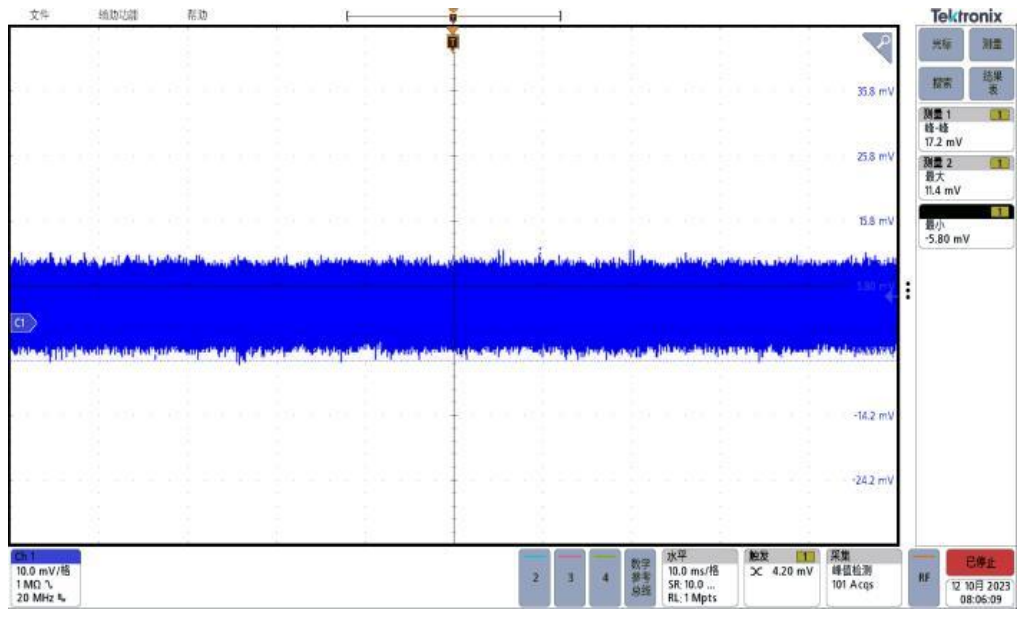This screenshot has height=617, width=1025.
Task: Click the 25.8 mV vertical scale label
Action: pos(875,157)
